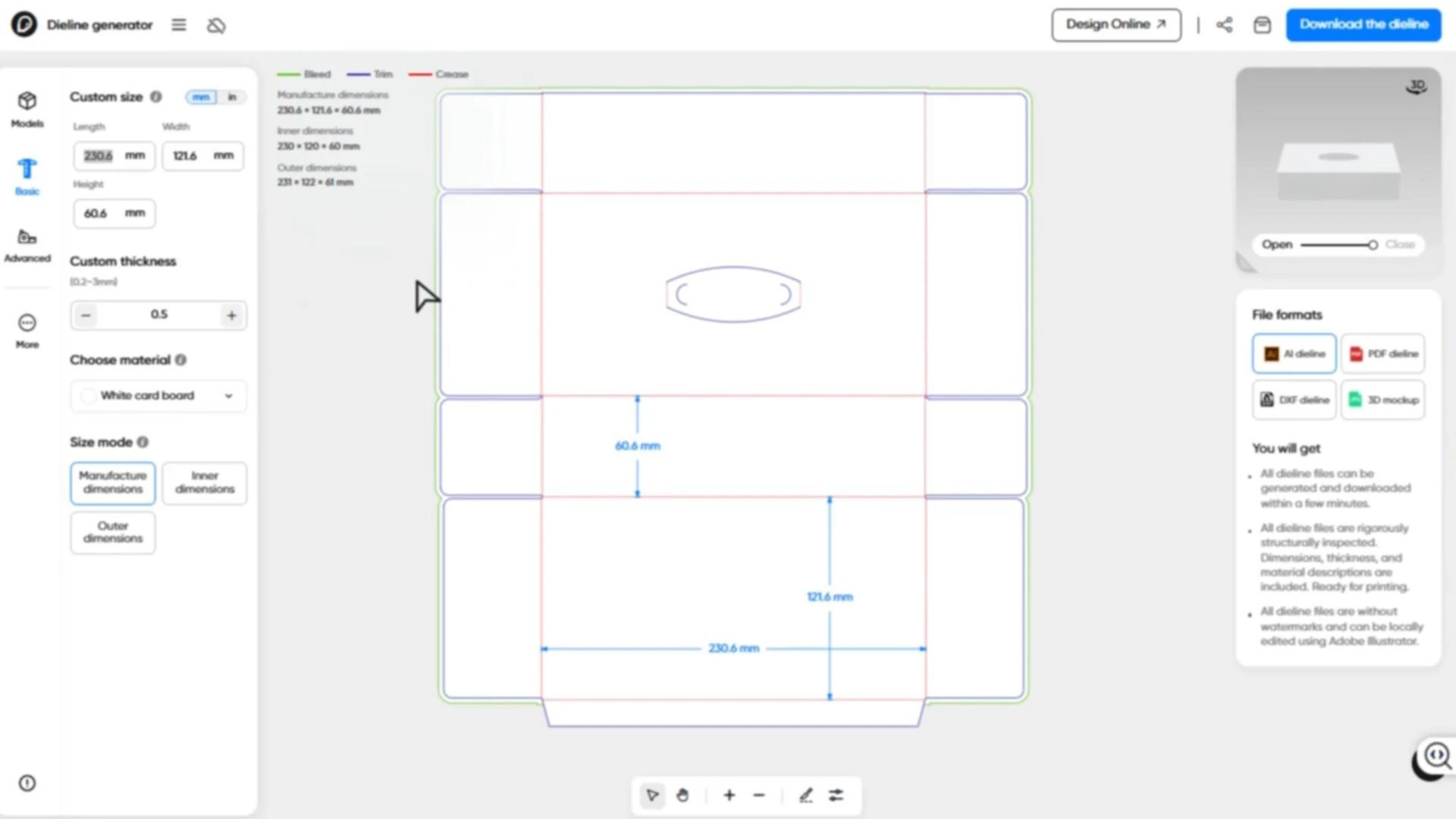Choose the DXF dieline file format
This screenshot has height=819, width=1456.
pyautogui.click(x=1294, y=400)
